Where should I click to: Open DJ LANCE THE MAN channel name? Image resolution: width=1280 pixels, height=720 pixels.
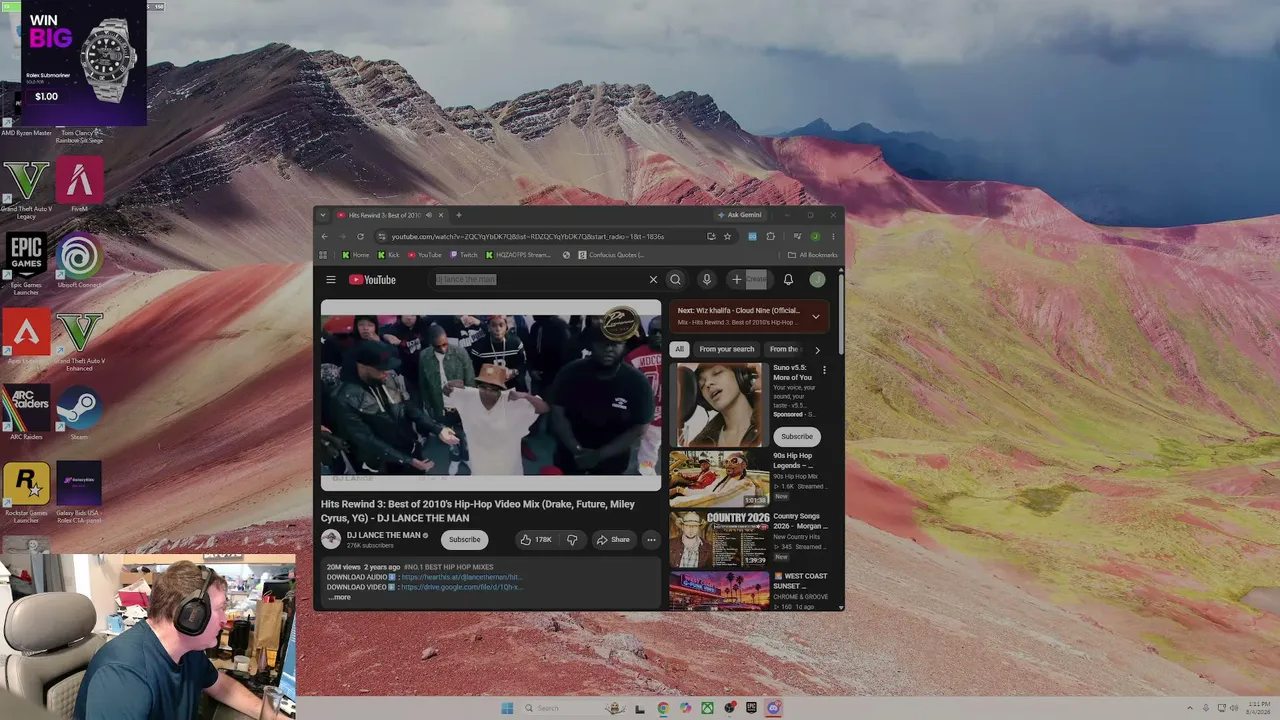[384, 535]
